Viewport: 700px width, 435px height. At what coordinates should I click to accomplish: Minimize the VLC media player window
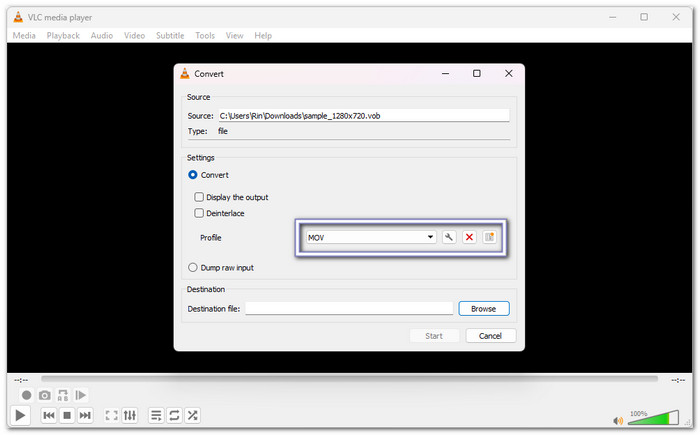(612, 17)
